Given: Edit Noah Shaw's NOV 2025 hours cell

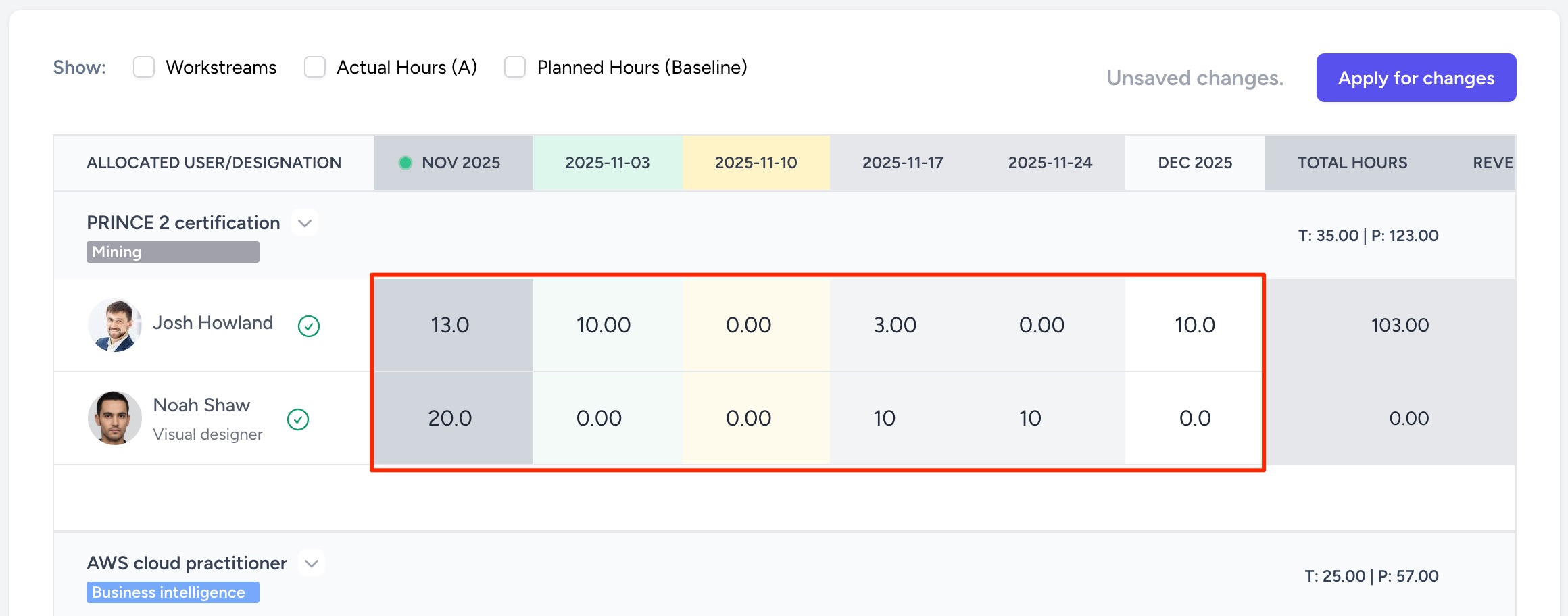Looking at the screenshot, I should (x=450, y=418).
